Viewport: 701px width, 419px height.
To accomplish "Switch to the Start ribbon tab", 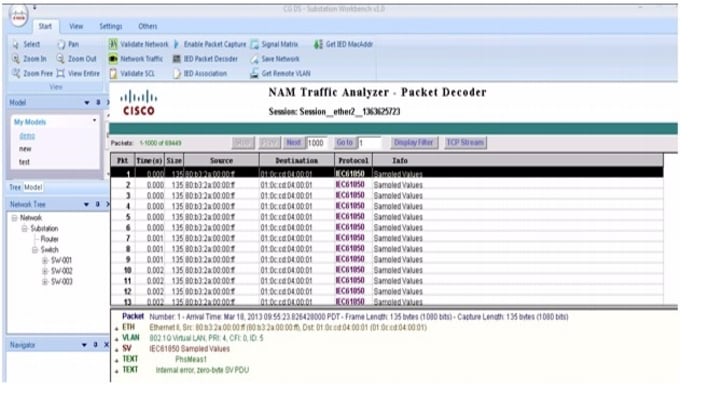I will 45,26.
